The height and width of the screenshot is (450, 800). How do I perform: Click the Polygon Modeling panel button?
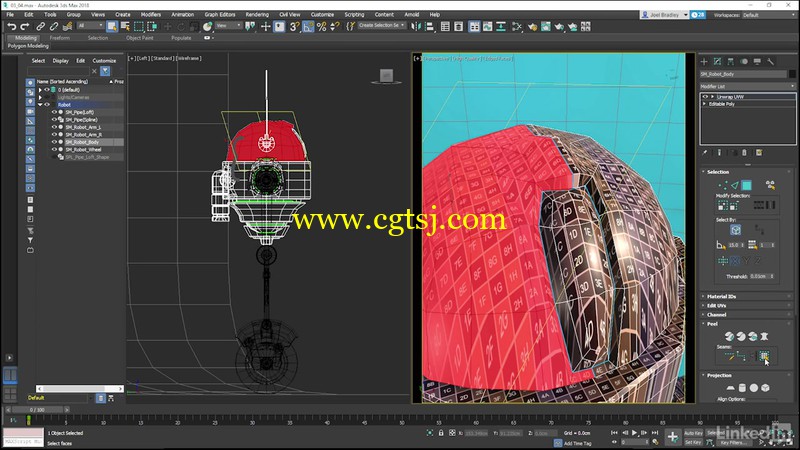[28, 46]
